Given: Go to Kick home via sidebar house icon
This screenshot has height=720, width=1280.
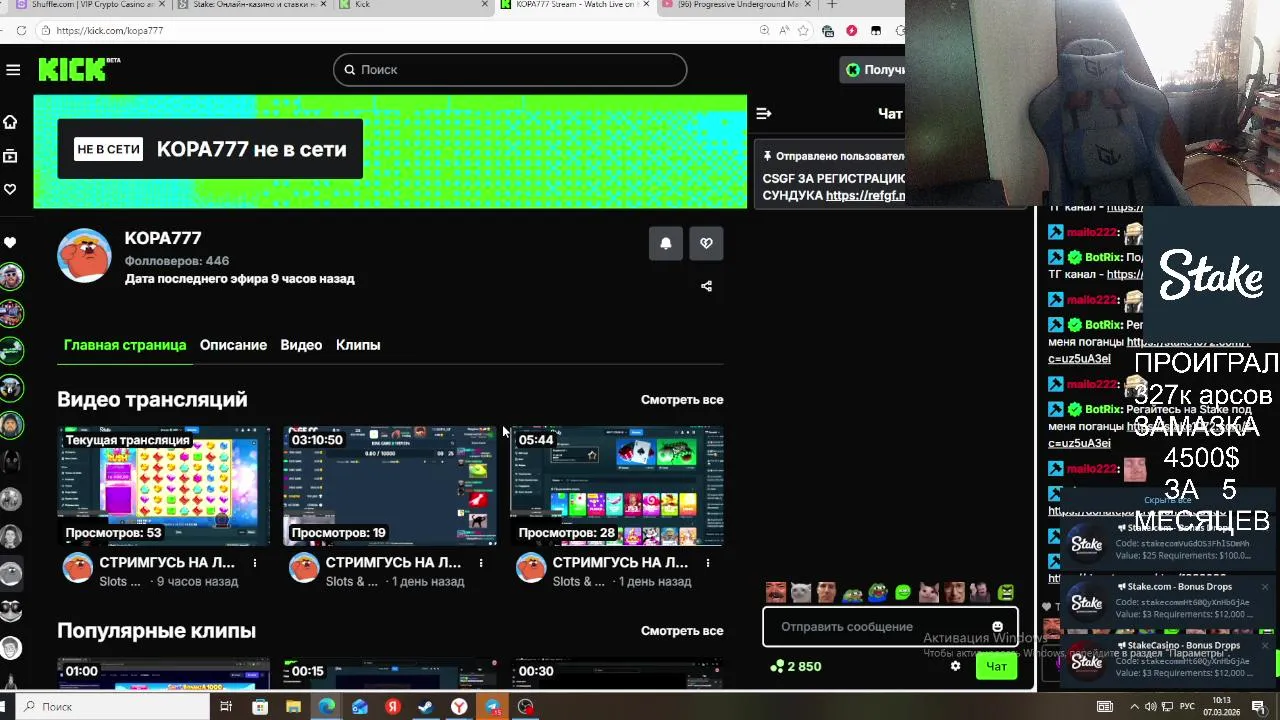Looking at the screenshot, I should click(x=10, y=122).
